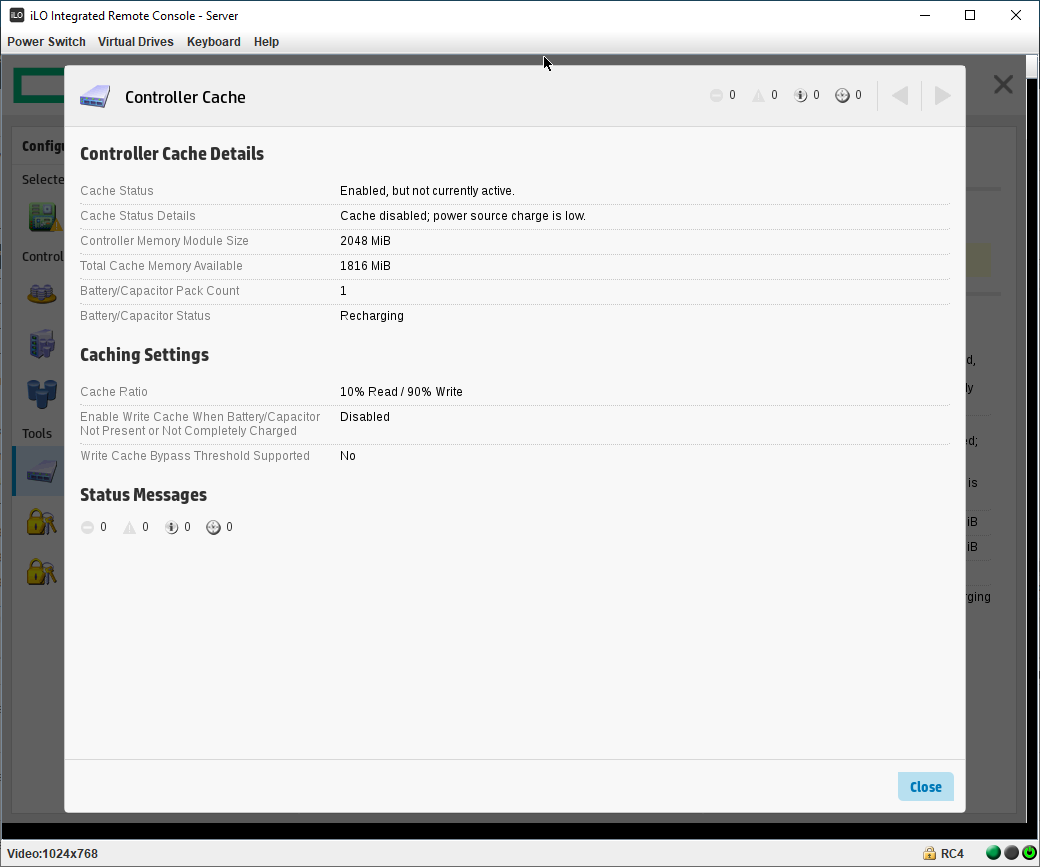1040x867 pixels.
Task: Open the Keyboard menu
Action: (x=213, y=41)
